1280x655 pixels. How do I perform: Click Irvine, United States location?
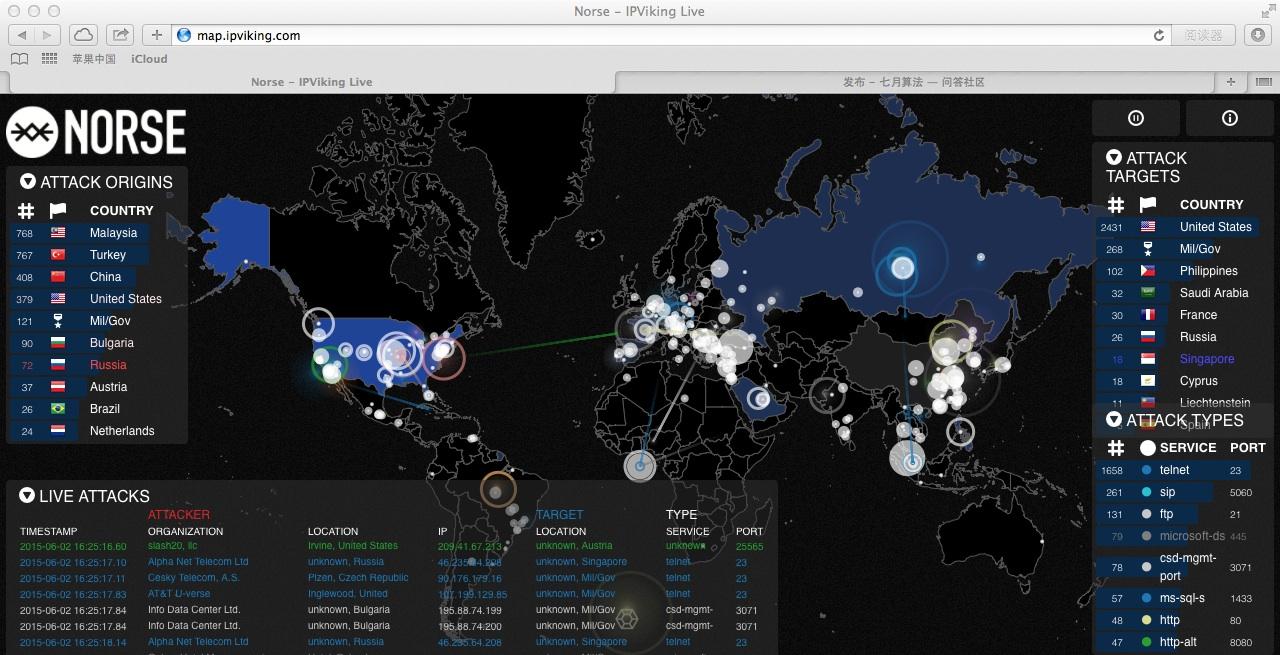(352, 546)
